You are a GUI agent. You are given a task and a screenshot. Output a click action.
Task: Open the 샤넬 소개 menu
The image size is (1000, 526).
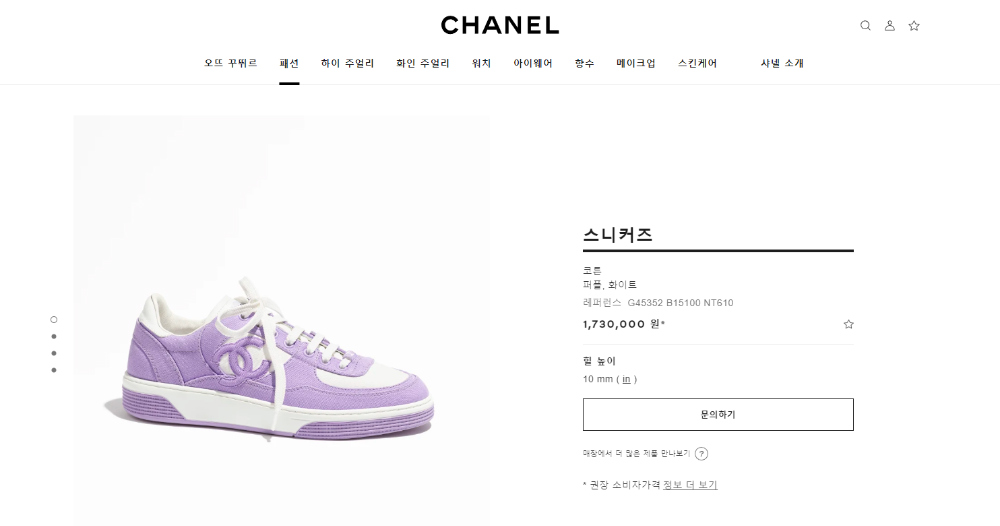pos(782,63)
